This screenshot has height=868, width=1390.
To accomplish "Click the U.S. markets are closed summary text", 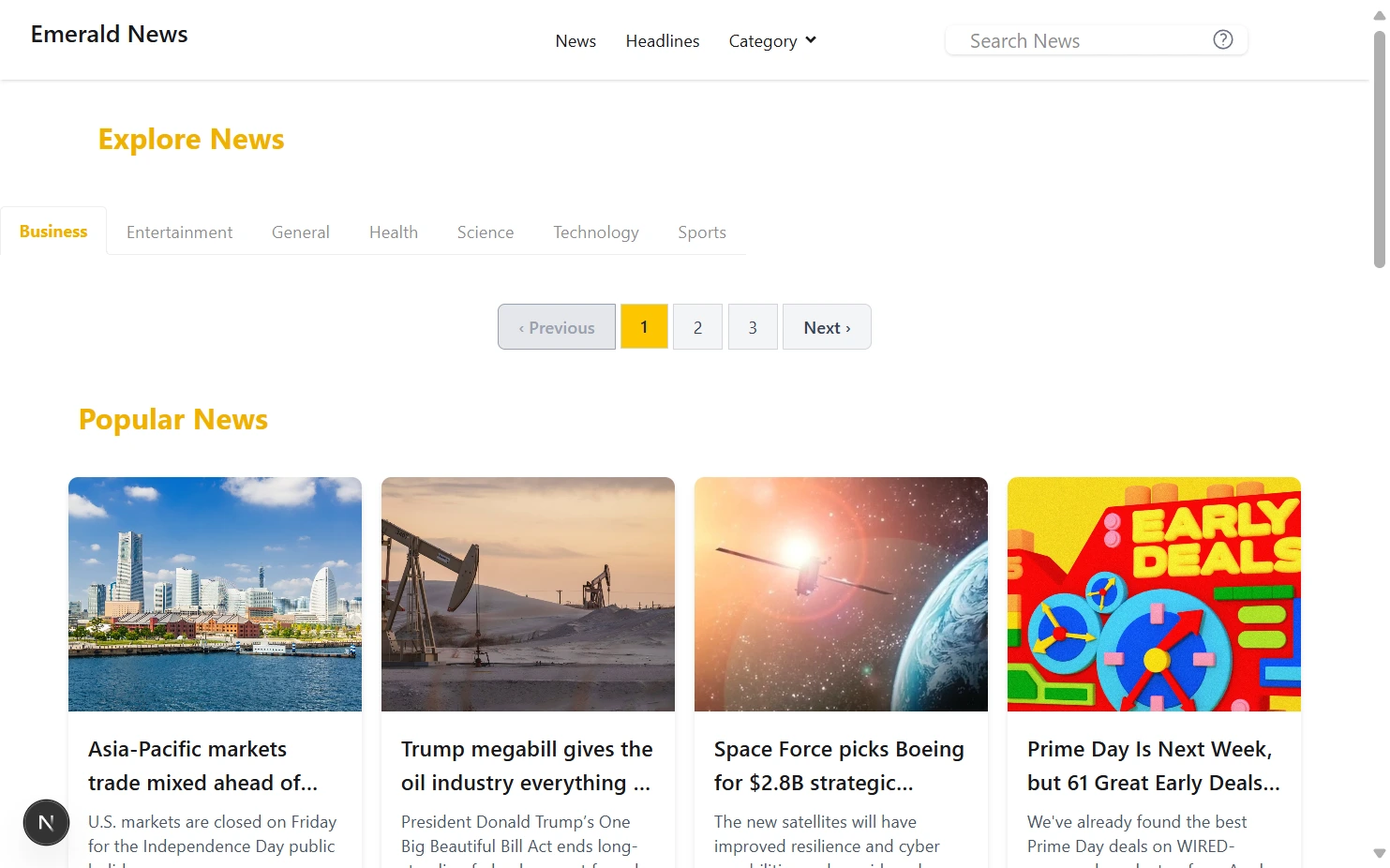I will [x=213, y=839].
